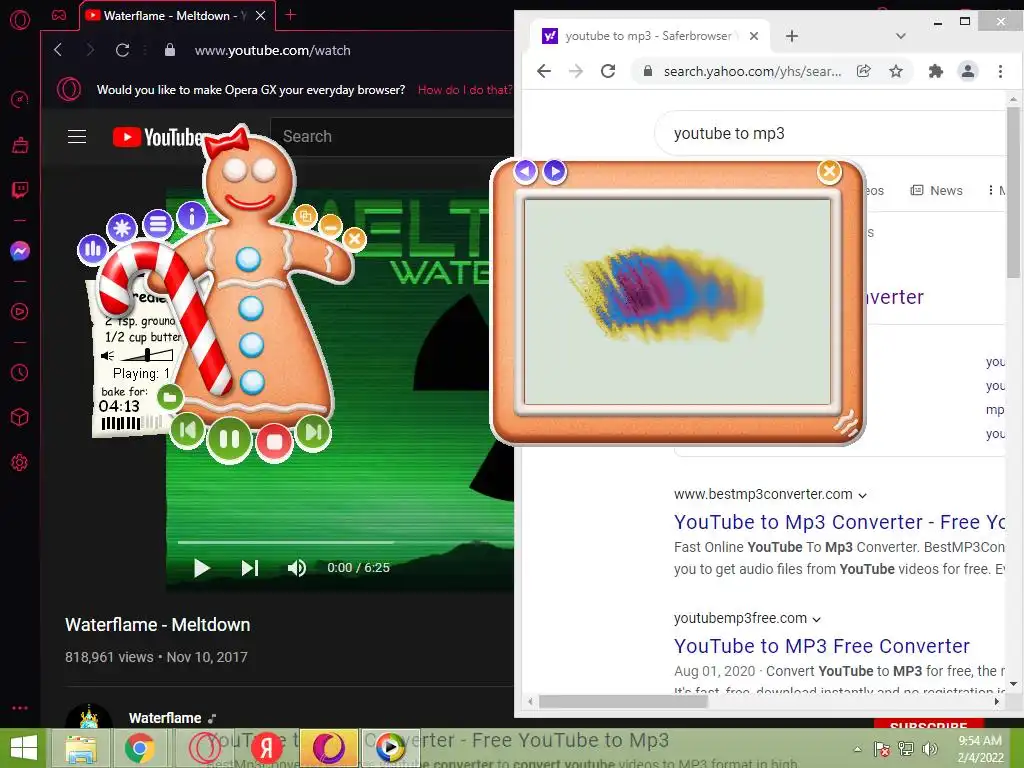Select the News tab in Yahoo results
Viewport: 1024px width, 768px height.
(x=936, y=190)
